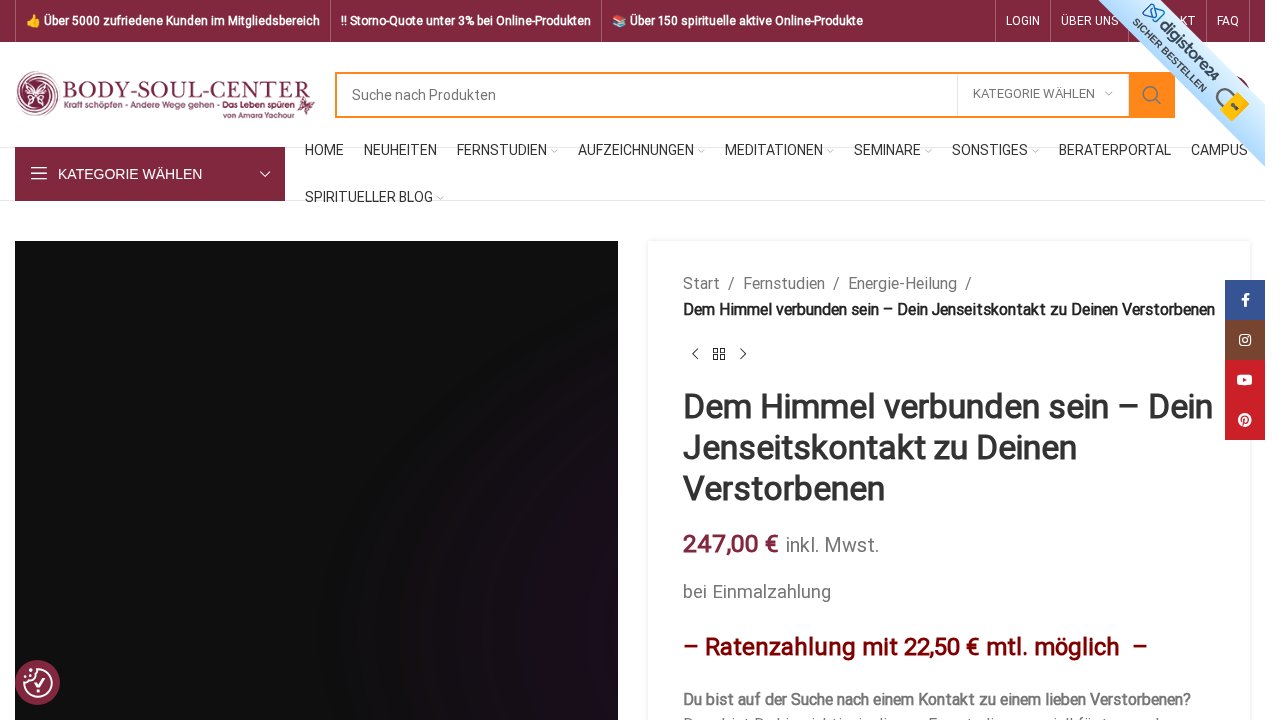Open the Kategorie wählen search dropdown
The width and height of the screenshot is (1280, 720).
point(1043,94)
